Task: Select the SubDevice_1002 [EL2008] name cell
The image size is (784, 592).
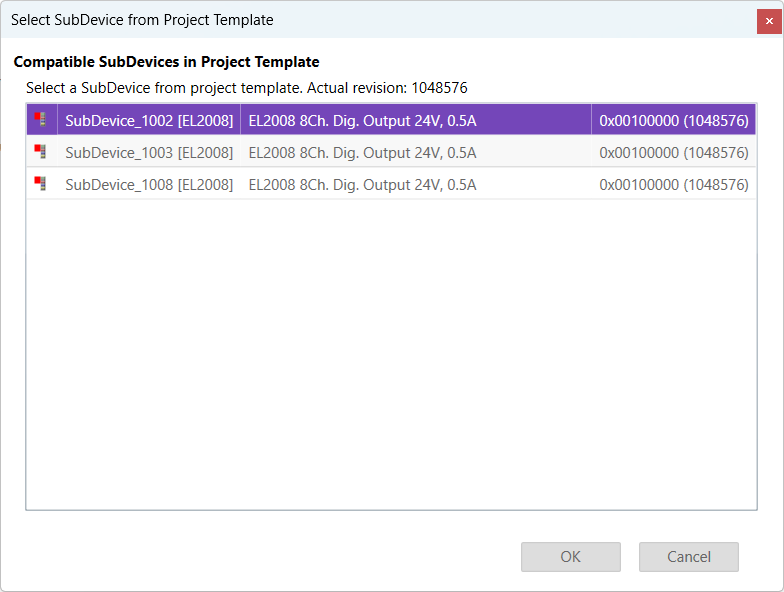Action: 149,120
